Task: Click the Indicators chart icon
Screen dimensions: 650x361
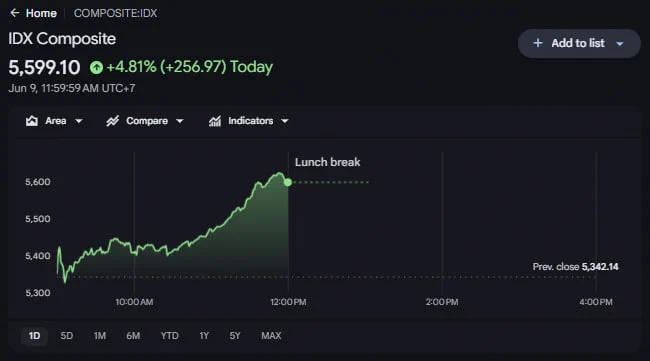Action: click(215, 121)
